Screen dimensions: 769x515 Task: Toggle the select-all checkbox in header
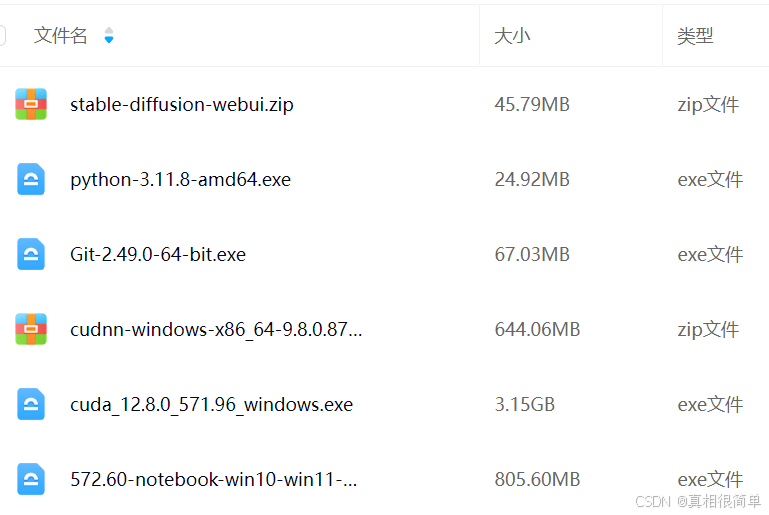[x=2, y=35]
